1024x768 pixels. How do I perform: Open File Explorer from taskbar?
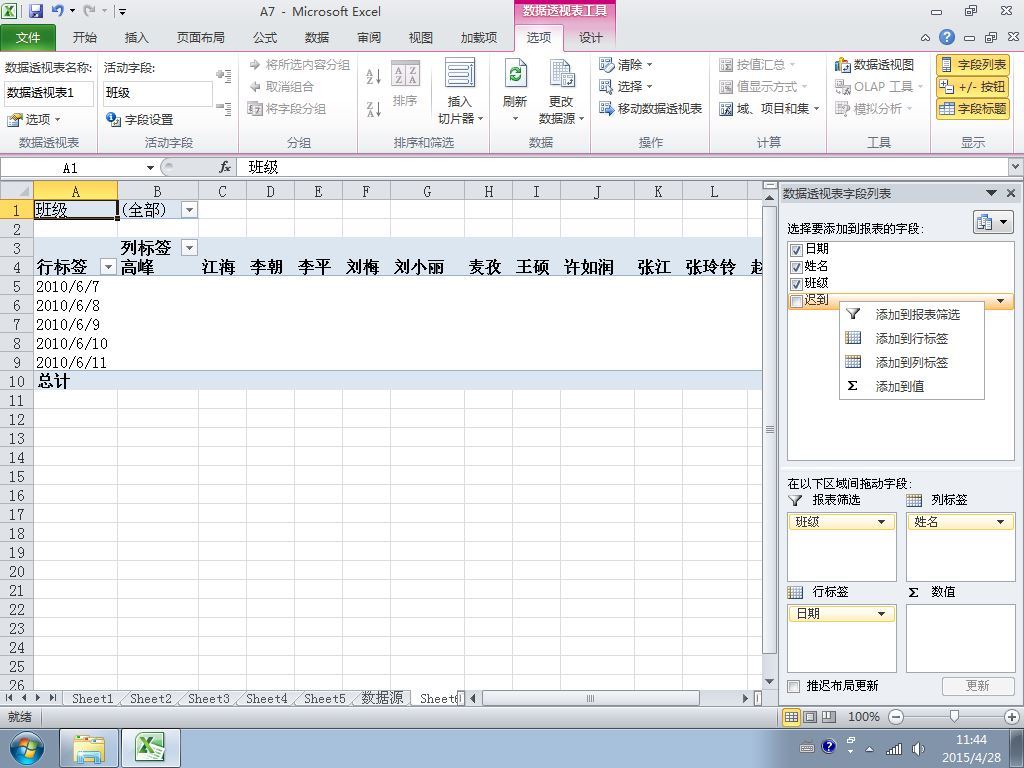[x=89, y=748]
